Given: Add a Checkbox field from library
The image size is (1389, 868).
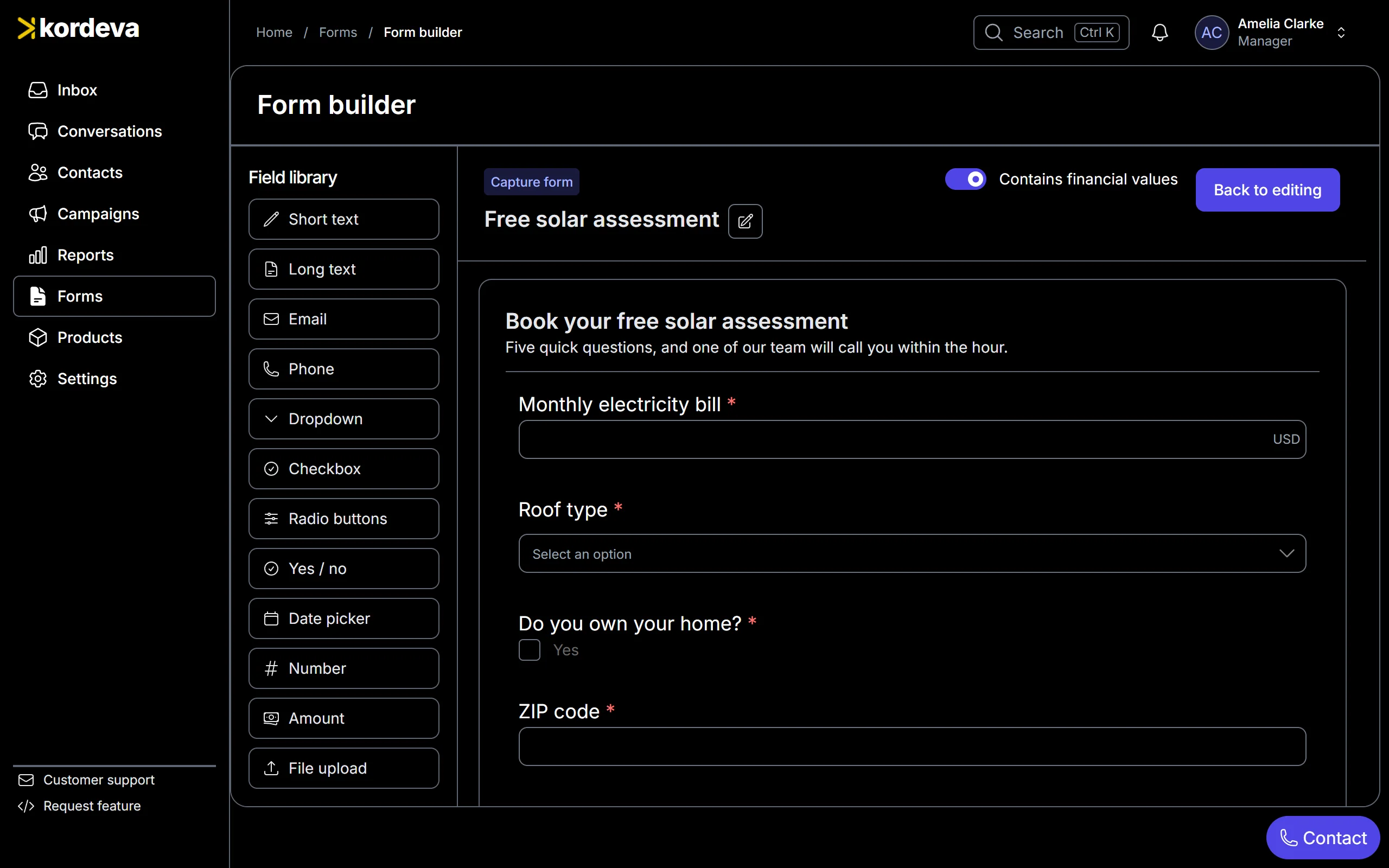Looking at the screenshot, I should tap(344, 469).
